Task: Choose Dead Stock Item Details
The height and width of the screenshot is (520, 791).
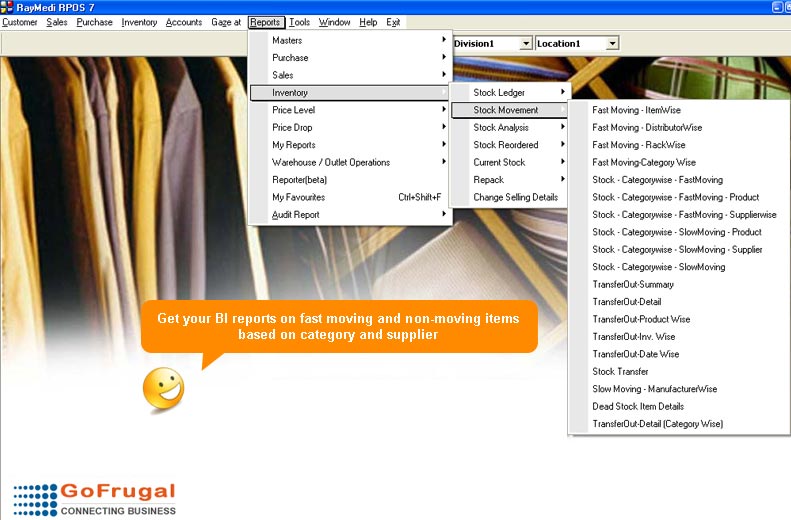Action: pyautogui.click(x=638, y=406)
